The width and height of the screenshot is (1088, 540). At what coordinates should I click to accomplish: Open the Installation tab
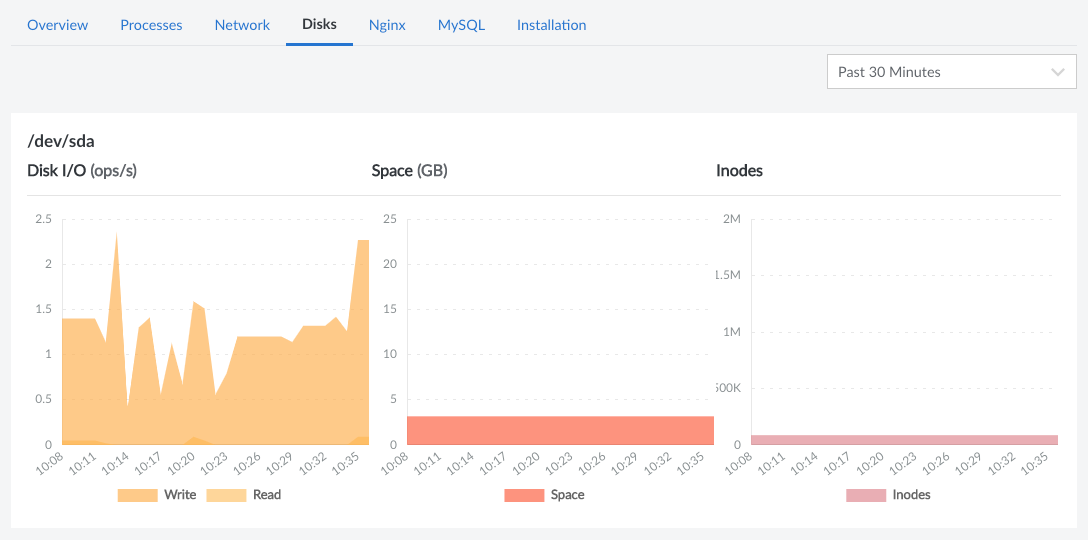pos(551,25)
